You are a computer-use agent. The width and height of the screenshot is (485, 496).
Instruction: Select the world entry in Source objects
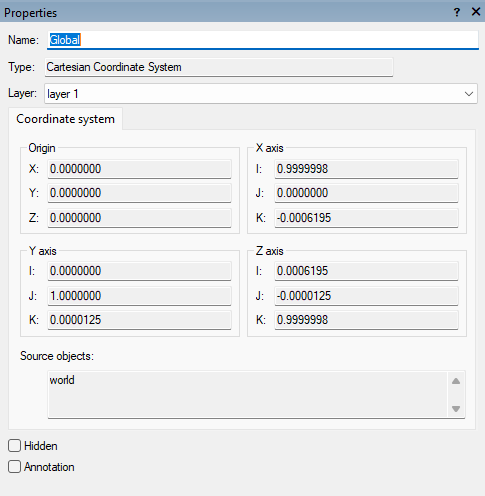point(62,380)
